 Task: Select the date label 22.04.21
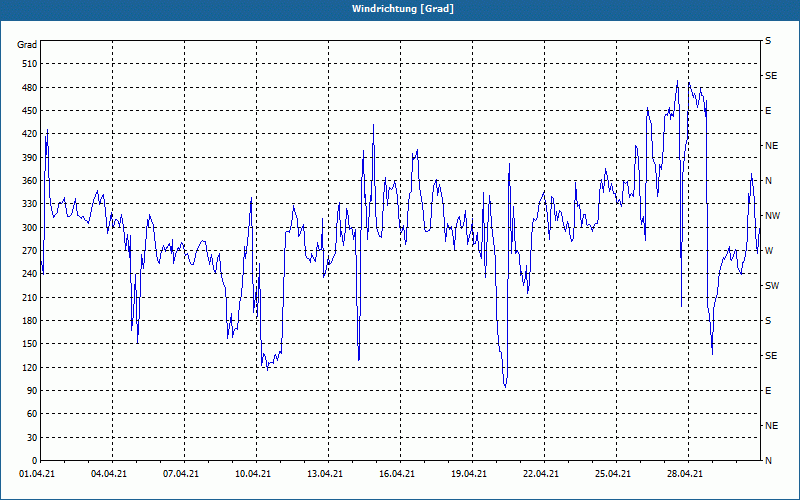click(540, 474)
